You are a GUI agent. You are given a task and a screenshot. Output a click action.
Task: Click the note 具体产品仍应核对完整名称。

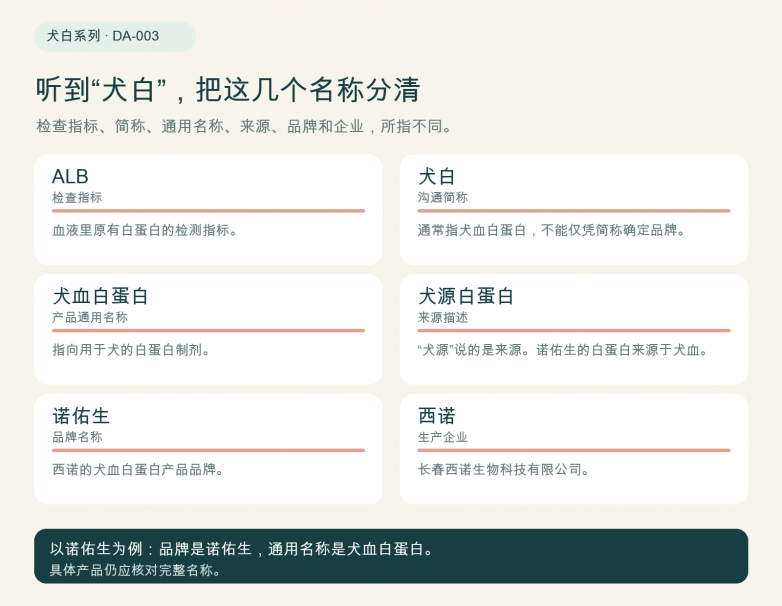(x=135, y=570)
